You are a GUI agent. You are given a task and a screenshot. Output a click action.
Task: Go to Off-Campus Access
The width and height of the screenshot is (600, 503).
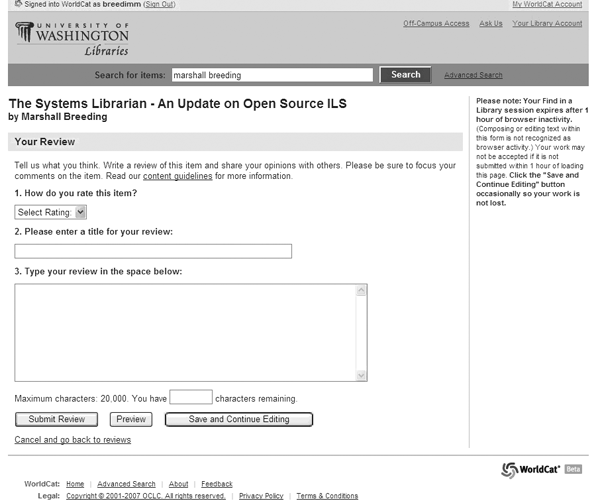click(x=435, y=22)
